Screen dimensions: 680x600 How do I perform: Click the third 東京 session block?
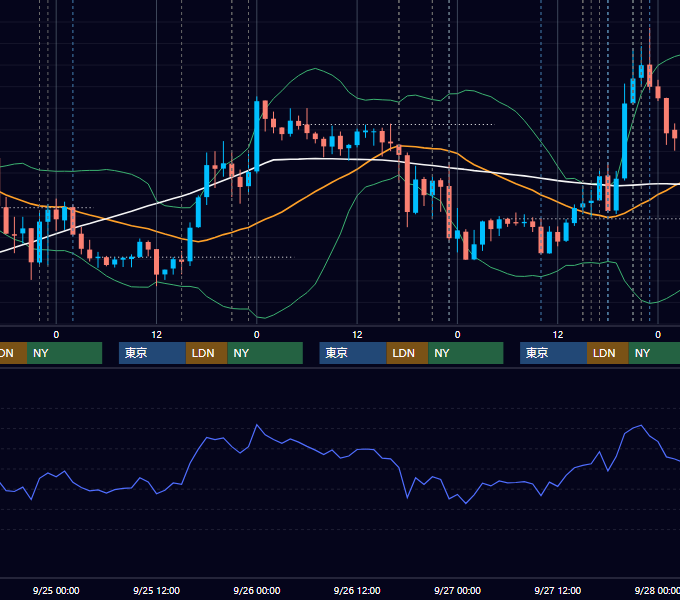553,353
